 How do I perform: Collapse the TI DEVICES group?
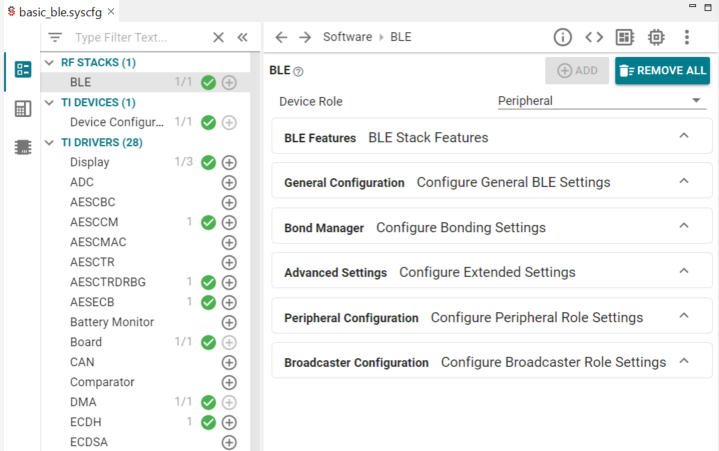coord(49,102)
